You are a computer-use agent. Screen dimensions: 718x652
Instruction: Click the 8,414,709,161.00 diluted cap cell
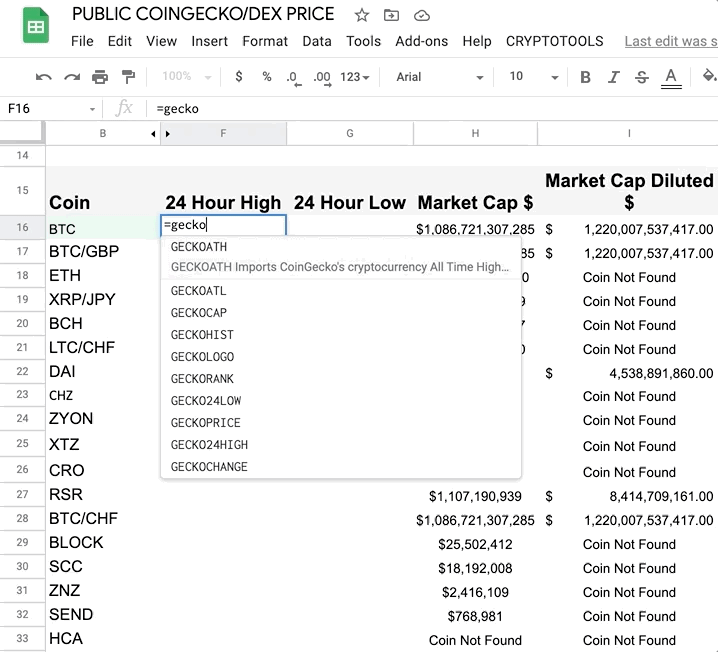(x=628, y=496)
